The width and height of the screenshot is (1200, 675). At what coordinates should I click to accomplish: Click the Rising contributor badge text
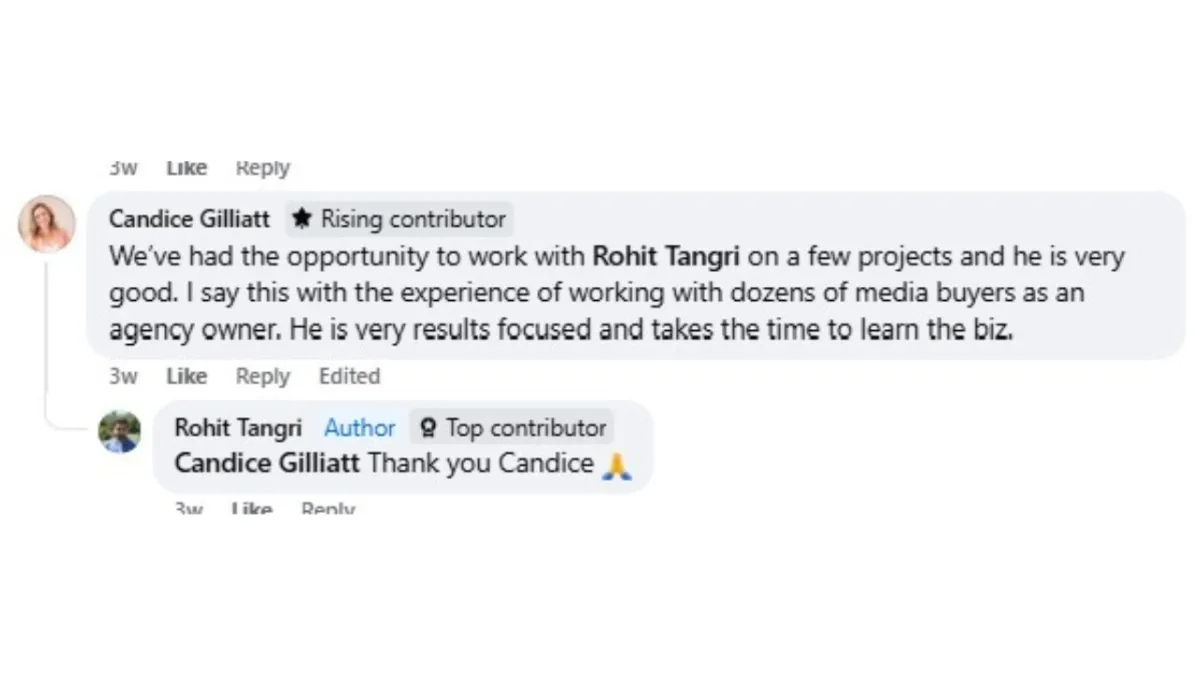[413, 218]
